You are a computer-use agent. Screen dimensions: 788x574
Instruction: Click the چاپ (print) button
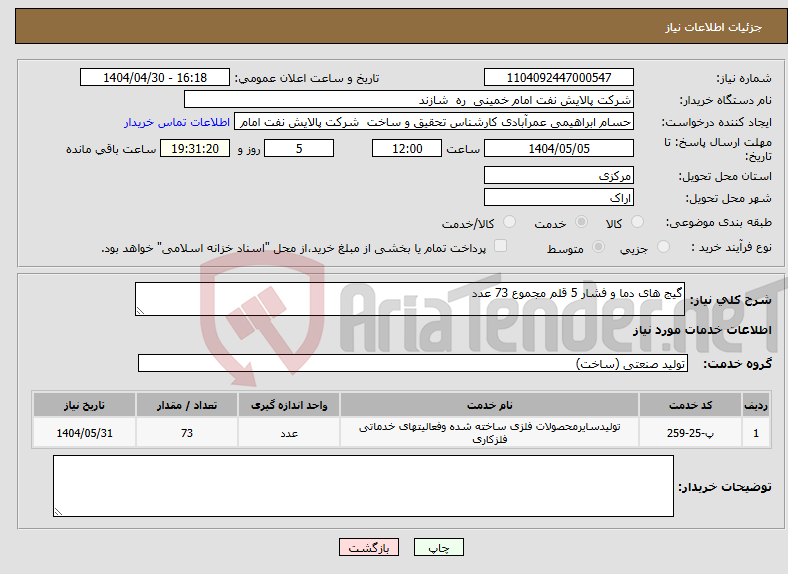pos(438,547)
